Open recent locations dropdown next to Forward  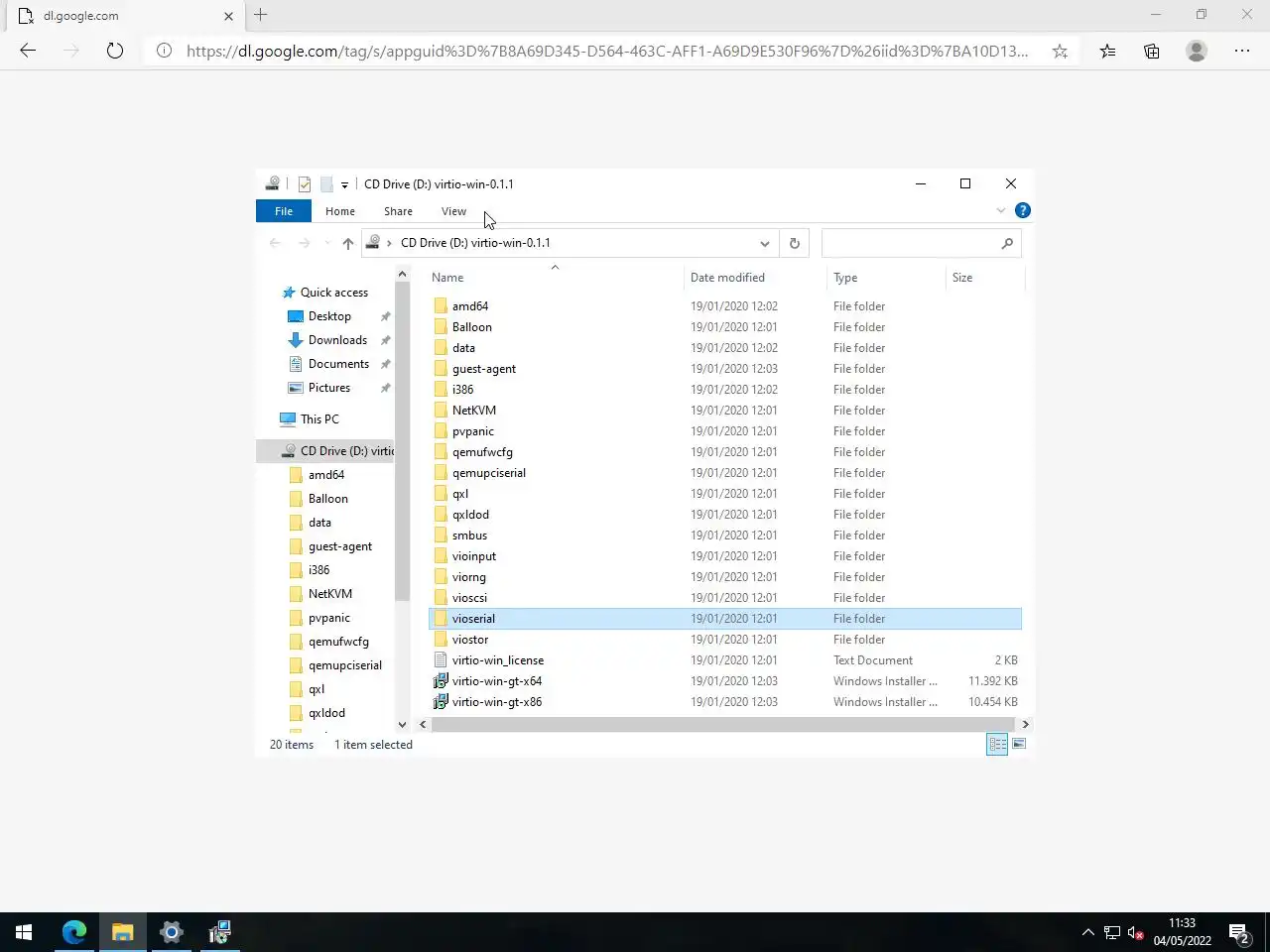327,243
